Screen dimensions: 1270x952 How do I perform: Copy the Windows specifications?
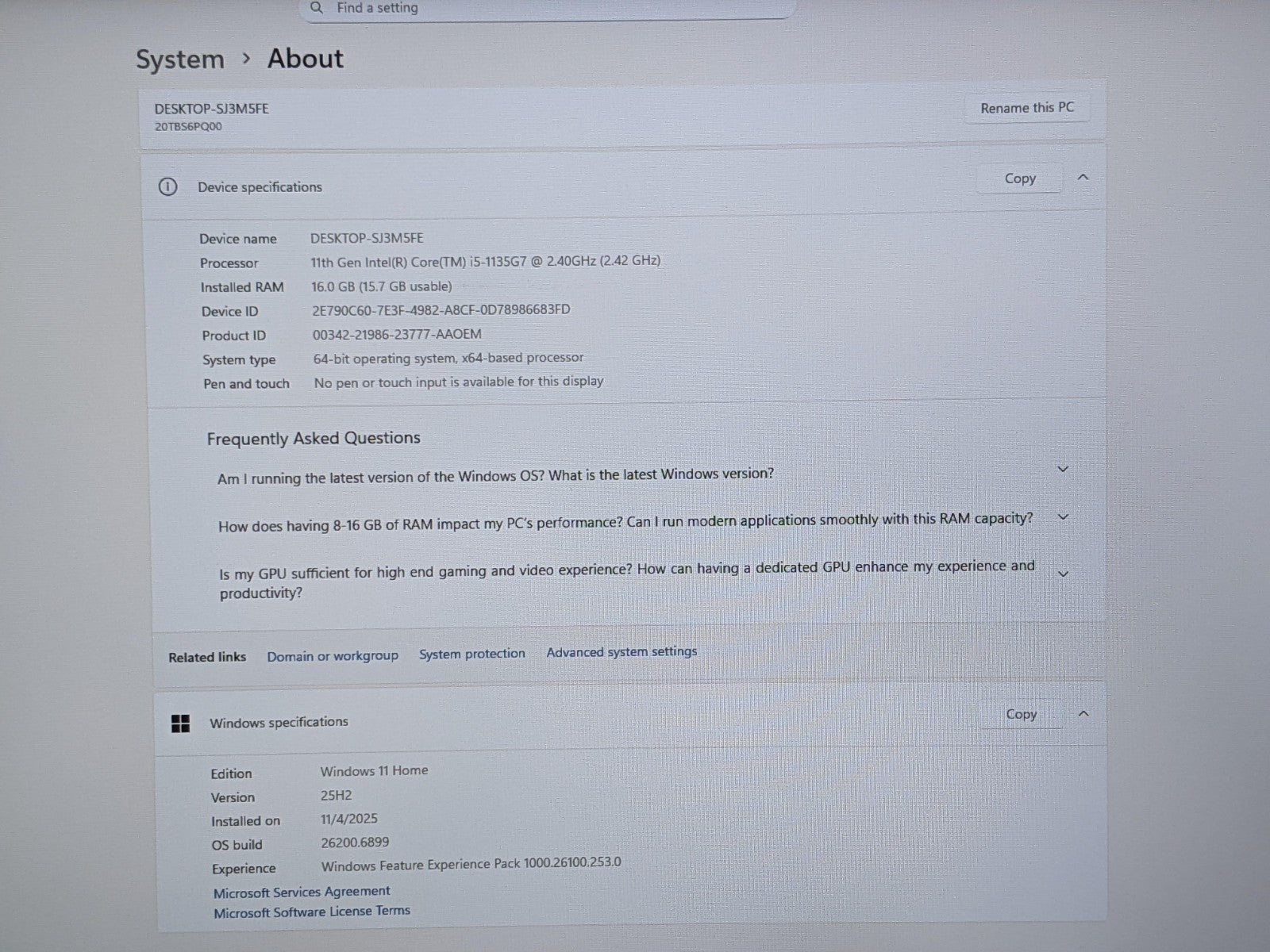point(1021,714)
